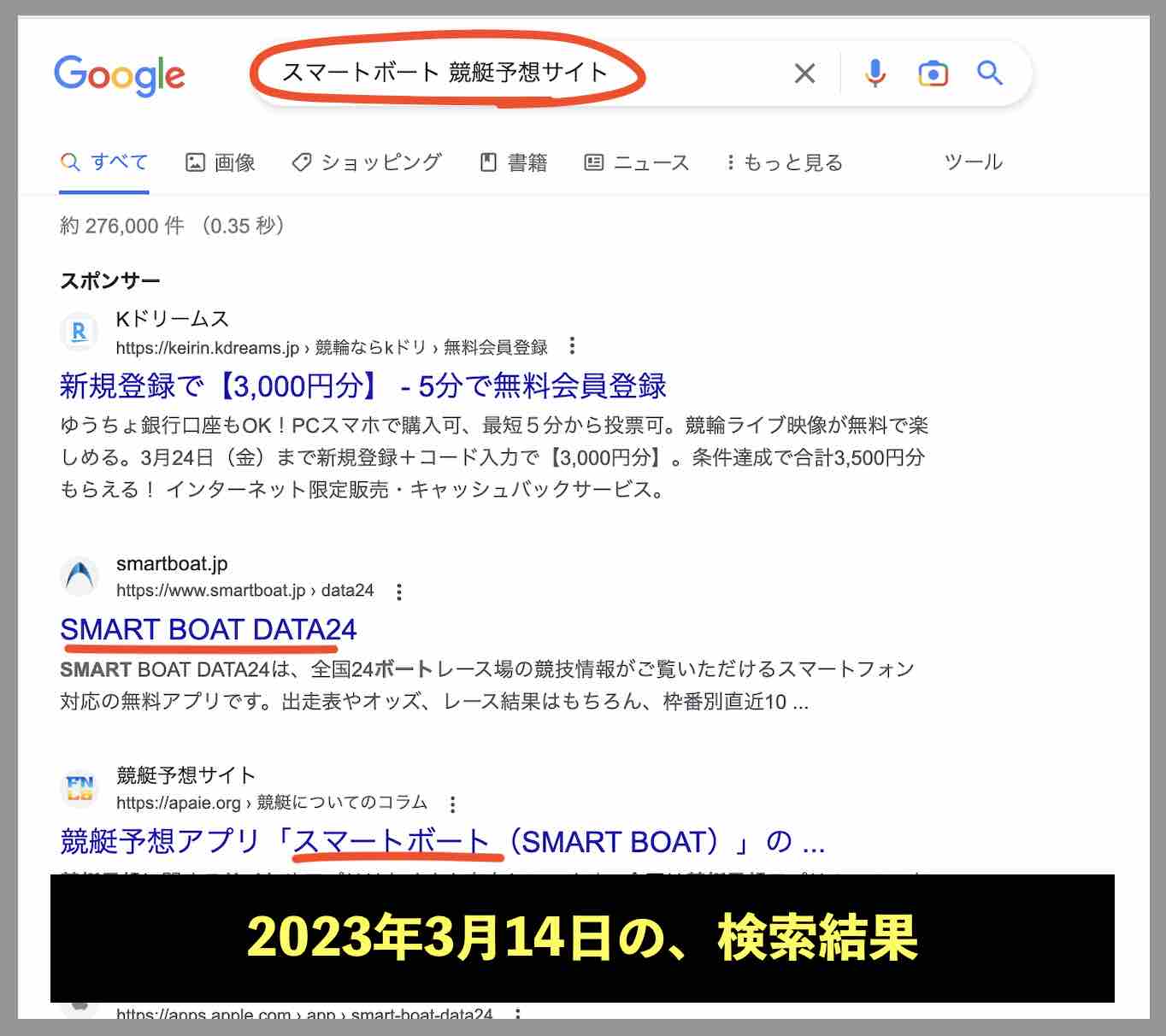1166x1036 pixels.
Task: Click the Kドリームス site favicon
Action: click(x=79, y=333)
